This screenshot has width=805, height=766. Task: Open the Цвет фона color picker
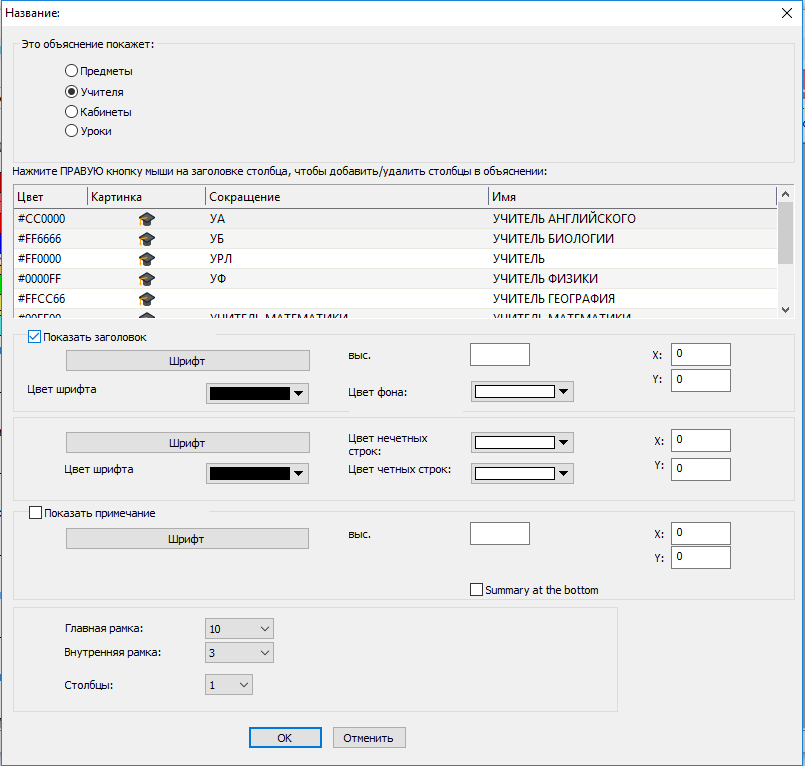tap(521, 392)
